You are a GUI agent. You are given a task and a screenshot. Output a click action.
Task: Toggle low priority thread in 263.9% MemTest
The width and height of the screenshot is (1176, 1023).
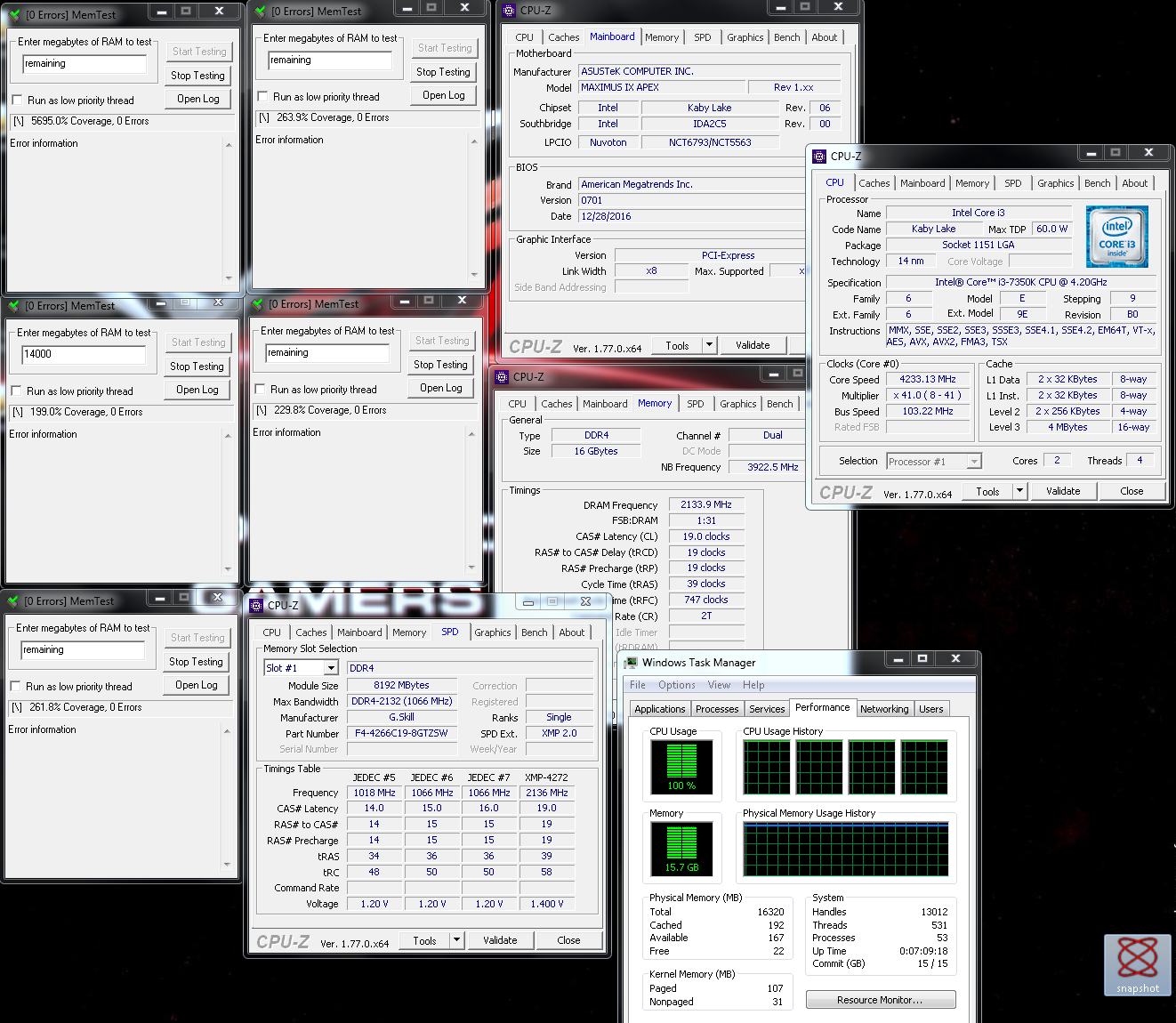coord(262,97)
